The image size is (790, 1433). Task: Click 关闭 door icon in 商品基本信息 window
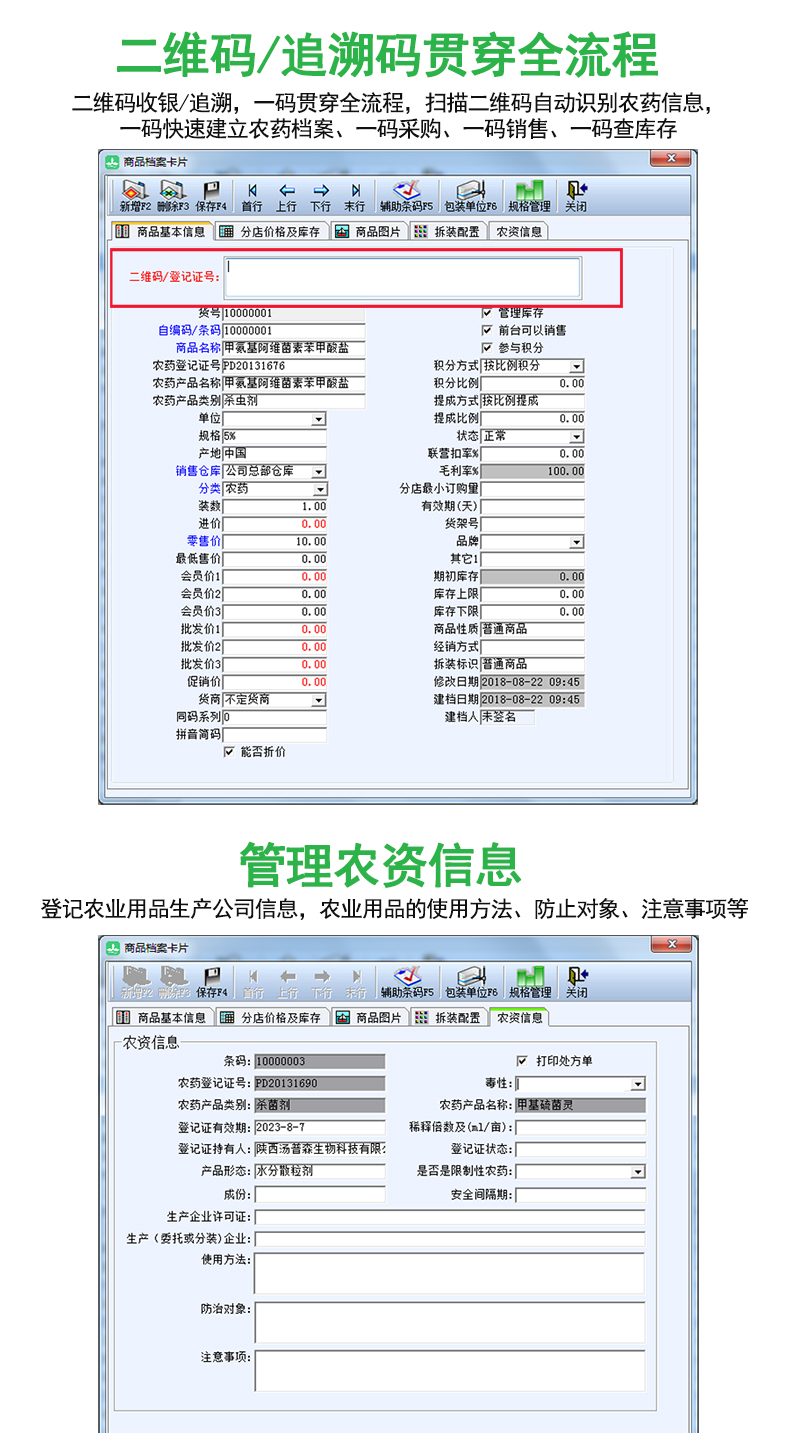pos(576,196)
